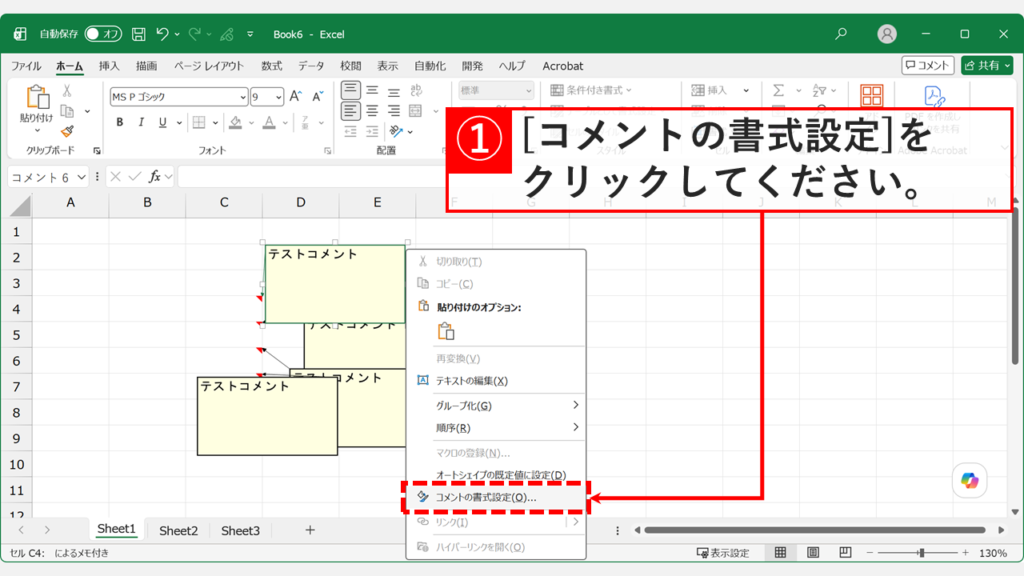
Task: Decrease font size with smaller A icon
Action: point(318,97)
